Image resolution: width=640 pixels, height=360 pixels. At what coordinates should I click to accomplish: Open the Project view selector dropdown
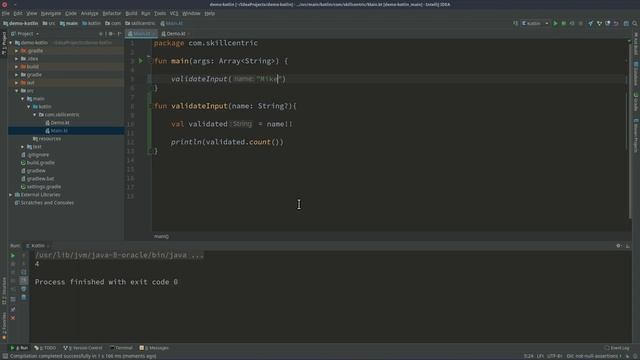pos(25,34)
